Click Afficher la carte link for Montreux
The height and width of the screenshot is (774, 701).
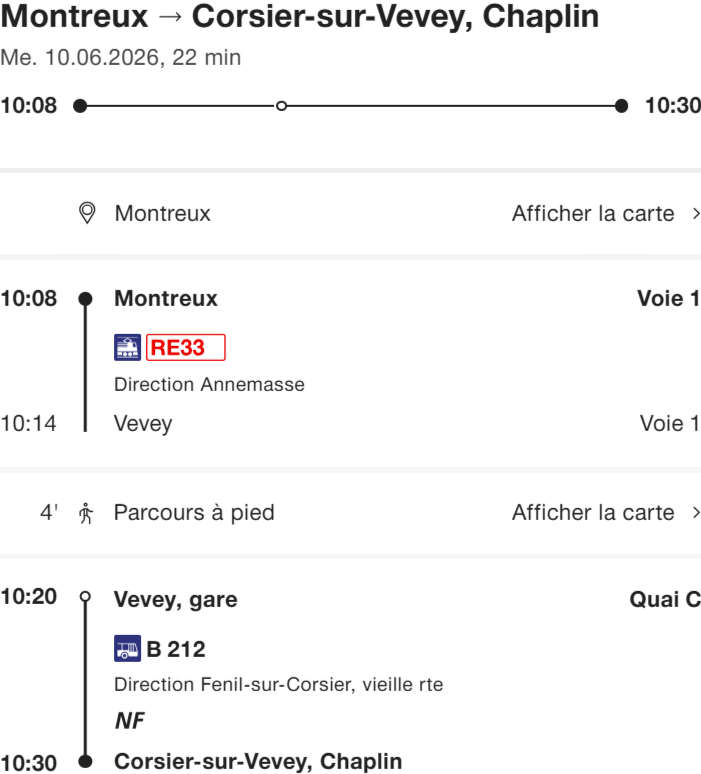pos(593,214)
